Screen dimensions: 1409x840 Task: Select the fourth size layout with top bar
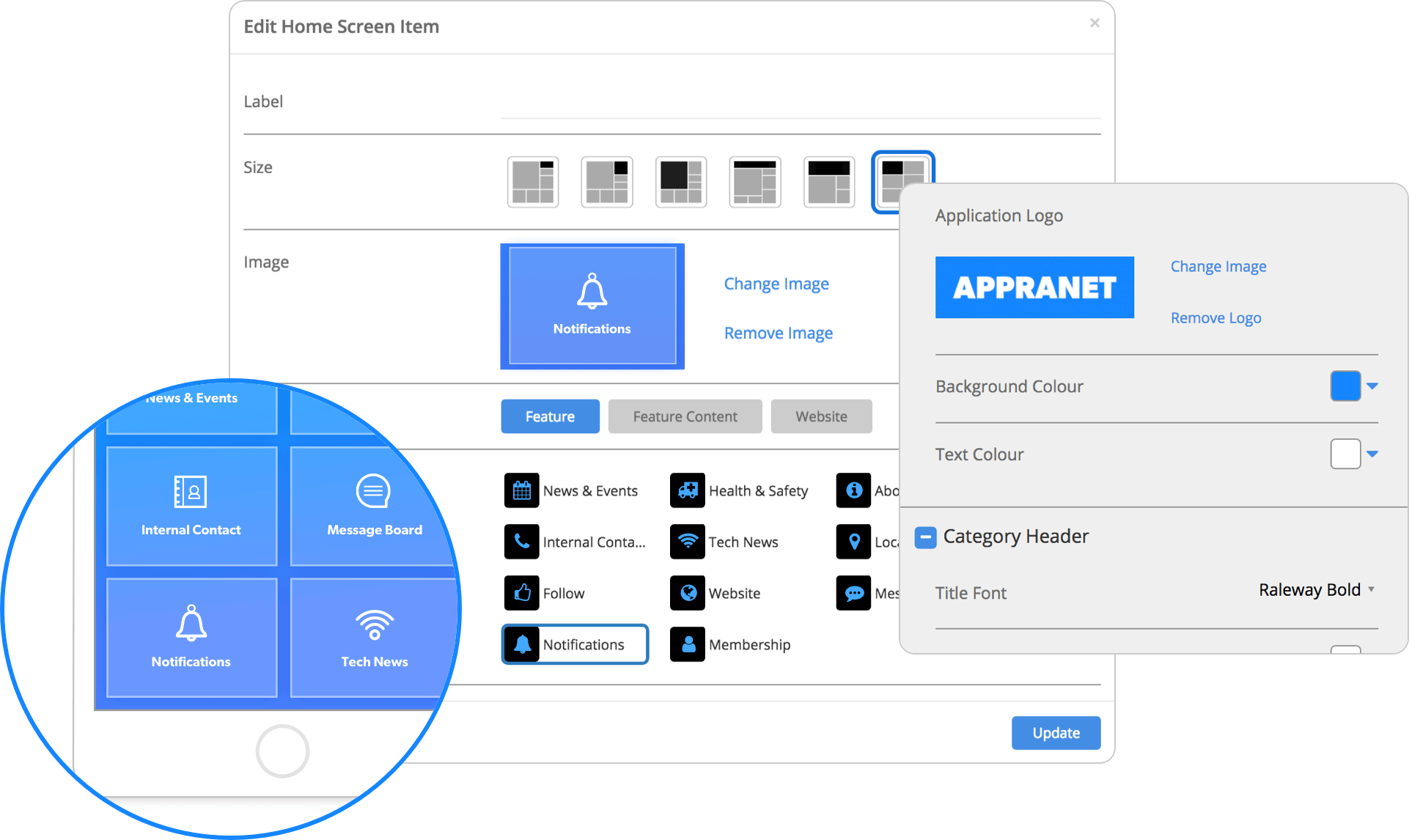click(x=755, y=182)
